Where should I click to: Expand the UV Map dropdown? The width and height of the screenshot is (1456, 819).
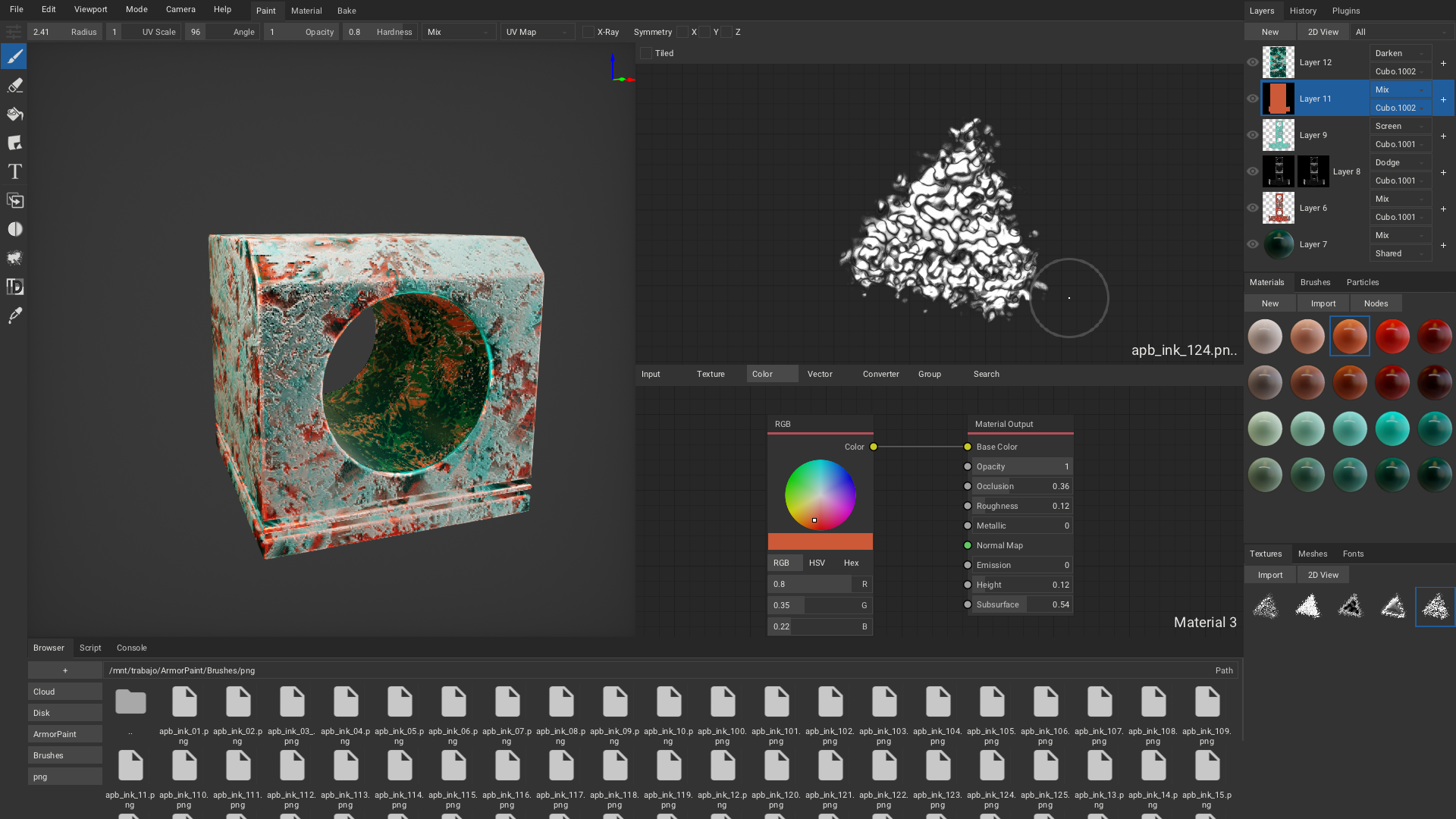coord(537,32)
